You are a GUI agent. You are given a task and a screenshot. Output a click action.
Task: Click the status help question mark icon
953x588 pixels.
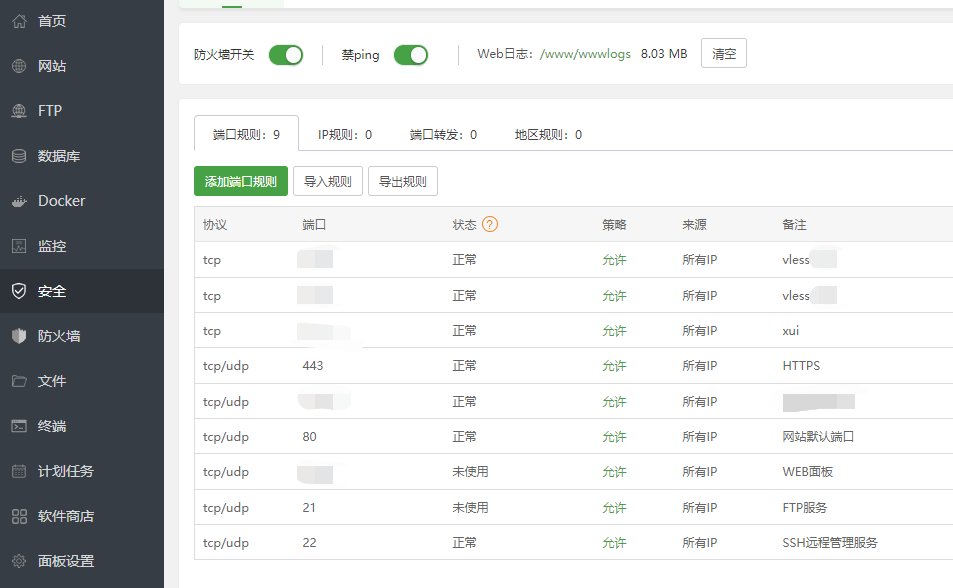[490, 224]
